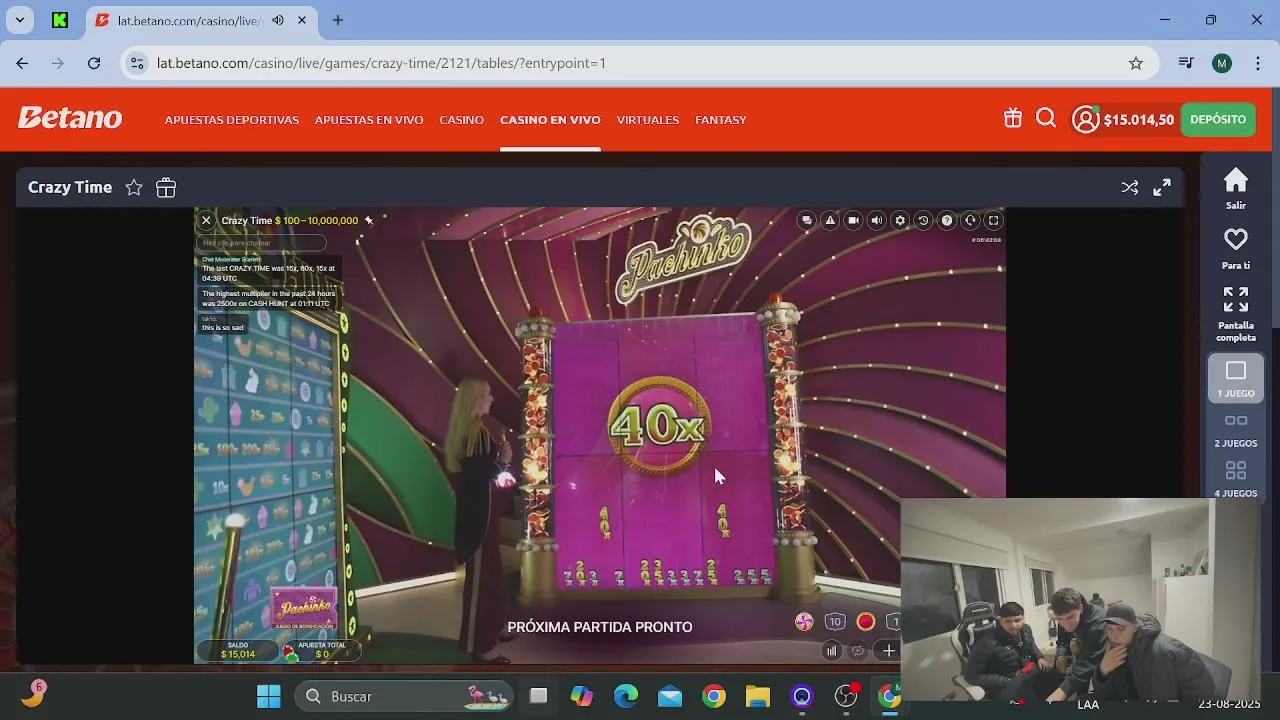The height and width of the screenshot is (720, 1280).
Task: Click browser back arrow
Action: [x=22, y=63]
